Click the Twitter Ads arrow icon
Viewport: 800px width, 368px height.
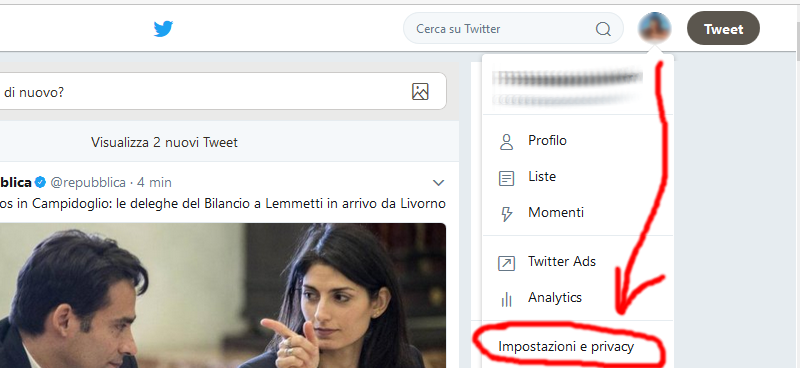506,263
